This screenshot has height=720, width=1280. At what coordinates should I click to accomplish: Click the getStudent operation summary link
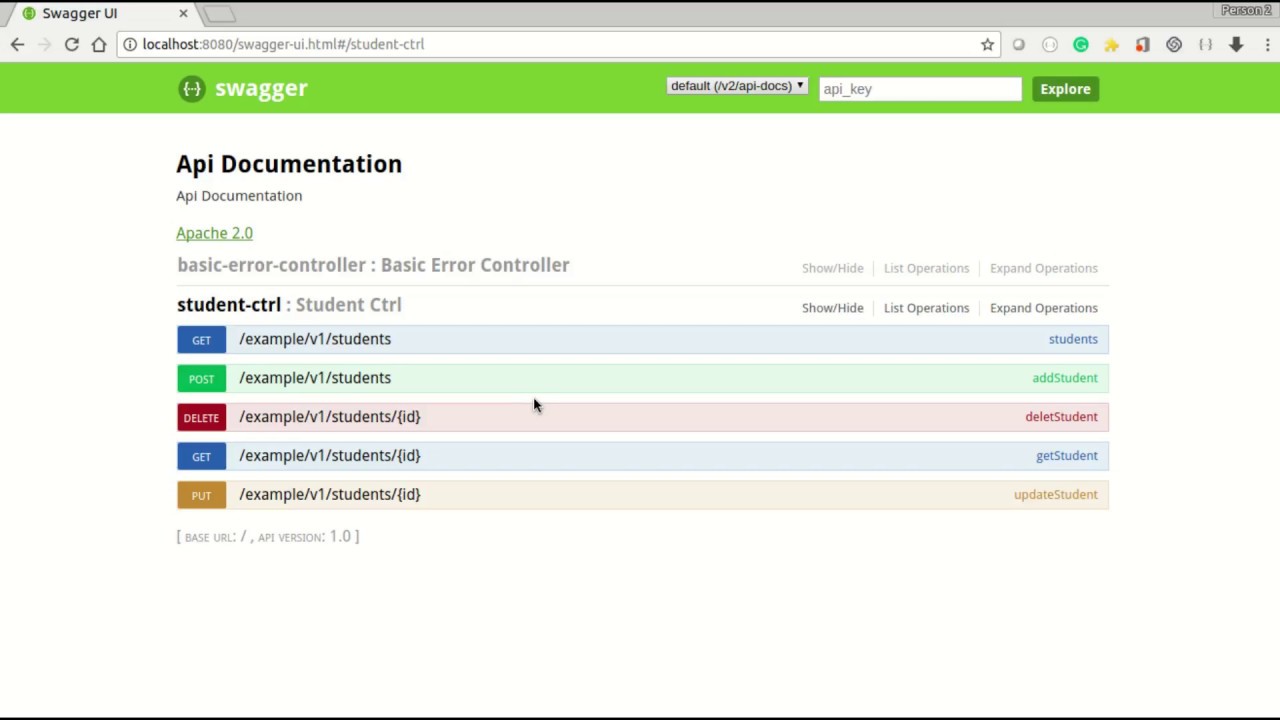(1067, 456)
